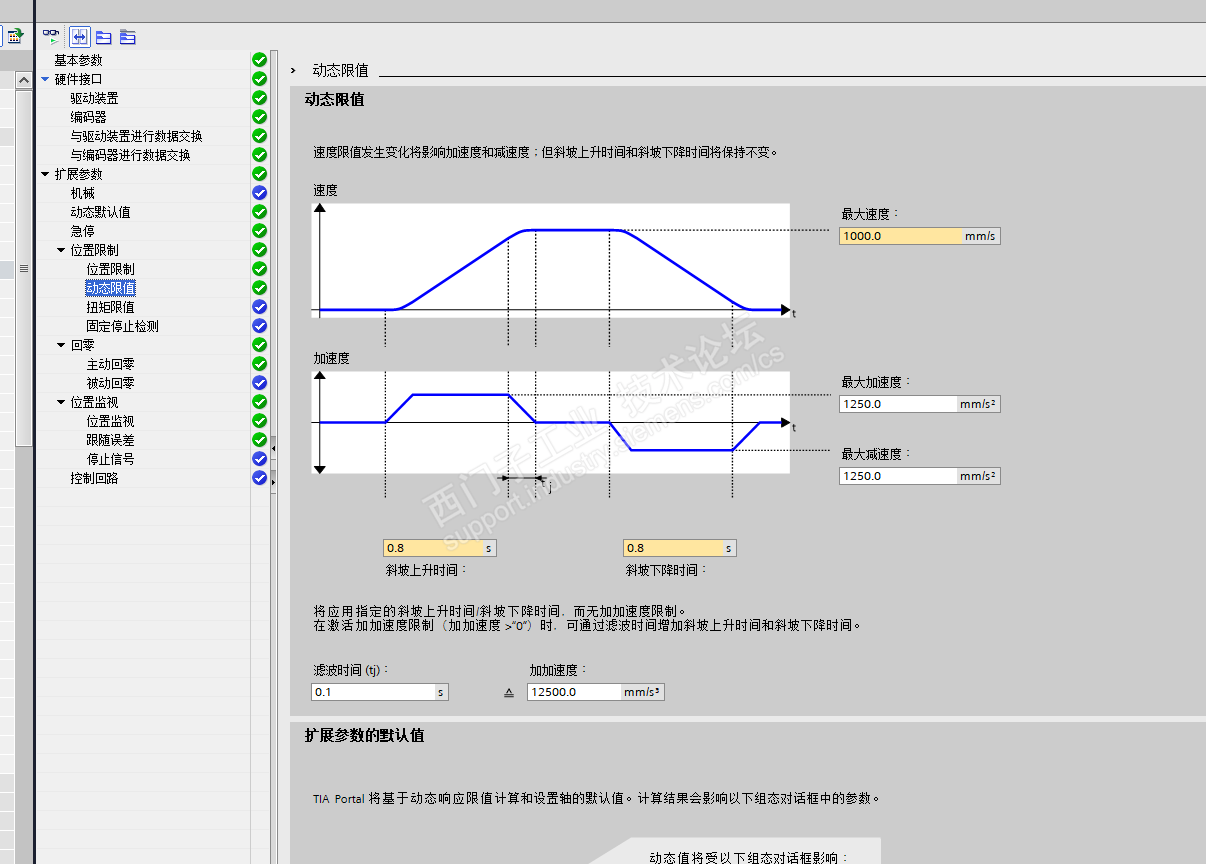Click the collapse-all folders toolbar icon
The height and width of the screenshot is (864, 1206).
pyautogui.click(x=103, y=37)
